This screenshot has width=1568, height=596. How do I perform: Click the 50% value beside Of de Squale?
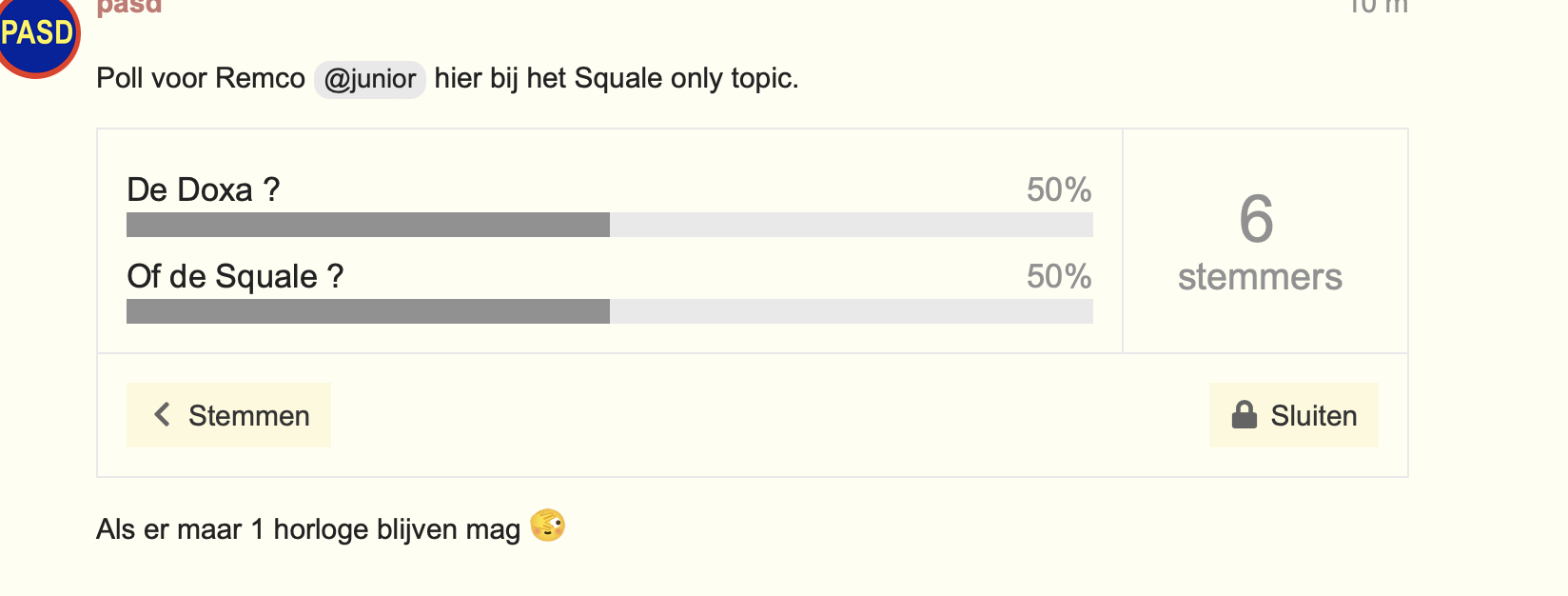1058,277
